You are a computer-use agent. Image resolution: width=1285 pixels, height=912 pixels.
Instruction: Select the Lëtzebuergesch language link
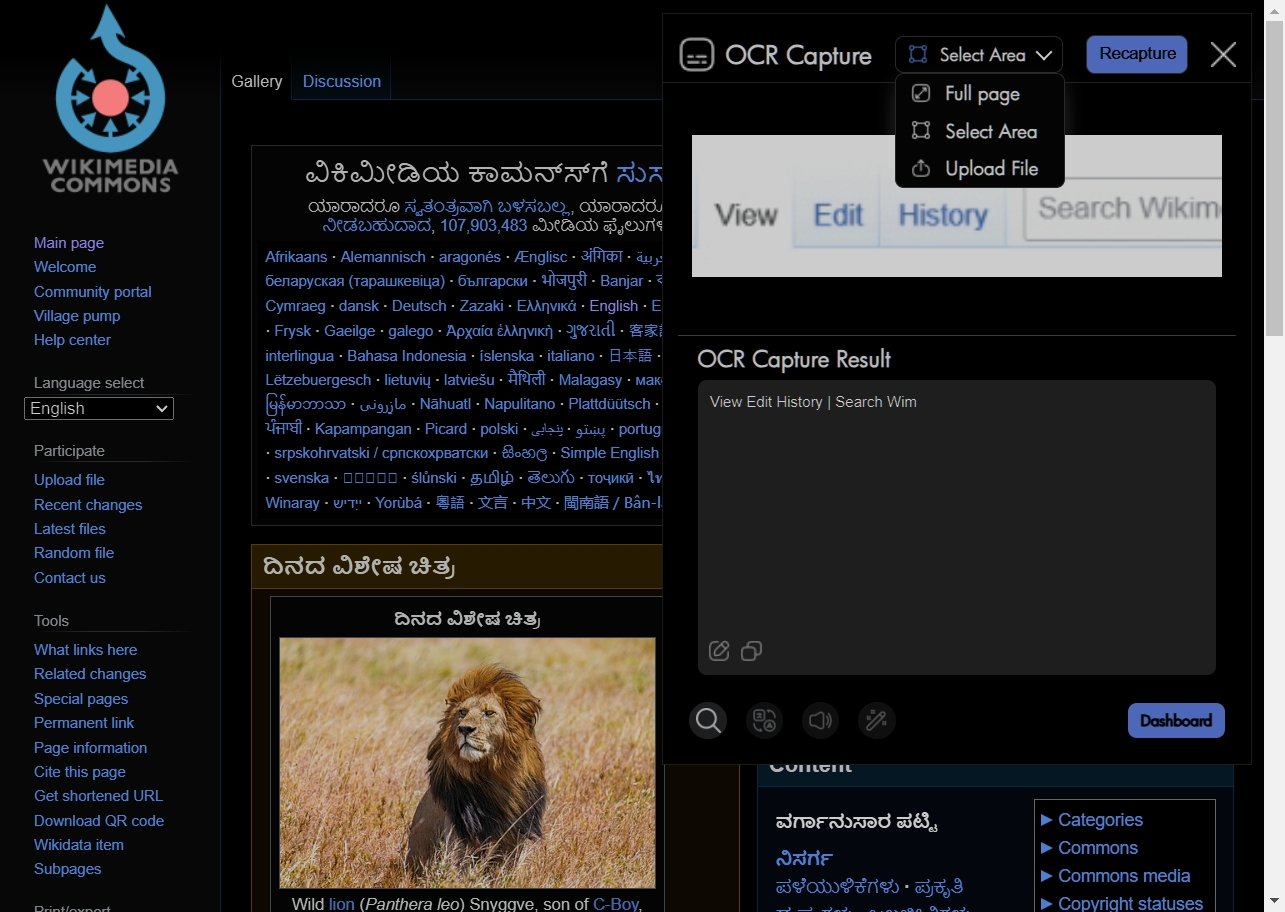coord(318,380)
